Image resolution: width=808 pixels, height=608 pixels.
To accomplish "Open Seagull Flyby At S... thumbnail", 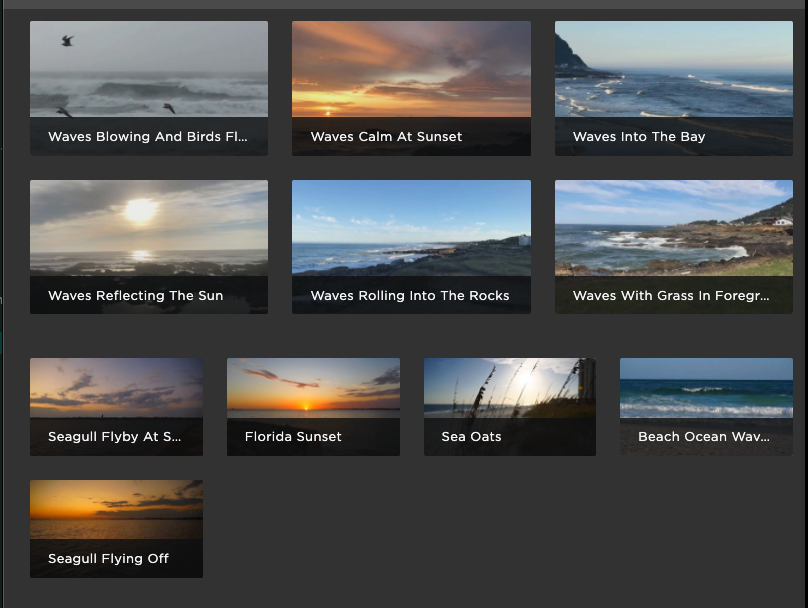I will (x=116, y=407).
